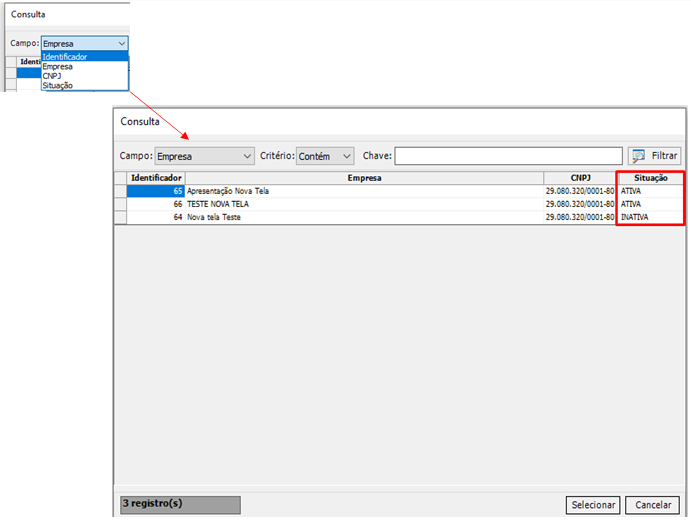691x523 pixels.
Task: Click row selector box for row 66
Action: (120, 204)
